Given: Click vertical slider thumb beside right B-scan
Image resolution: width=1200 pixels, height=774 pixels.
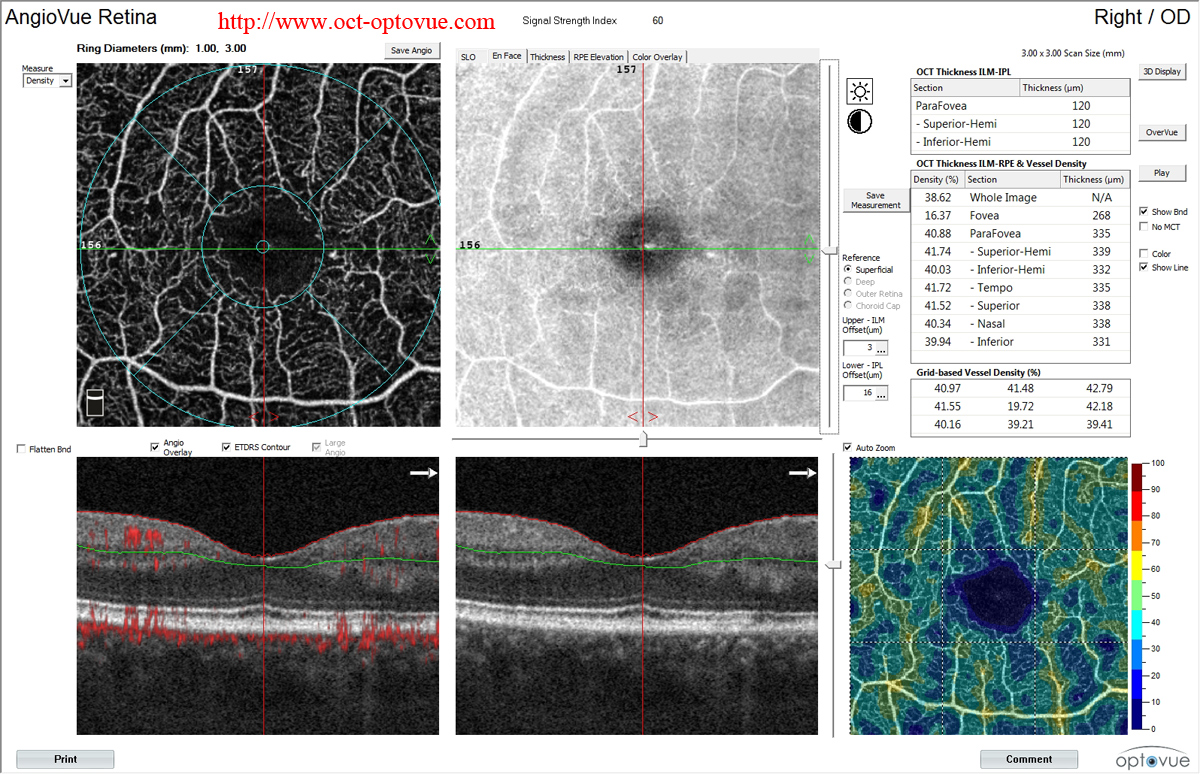Looking at the screenshot, I should click(835, 566).
